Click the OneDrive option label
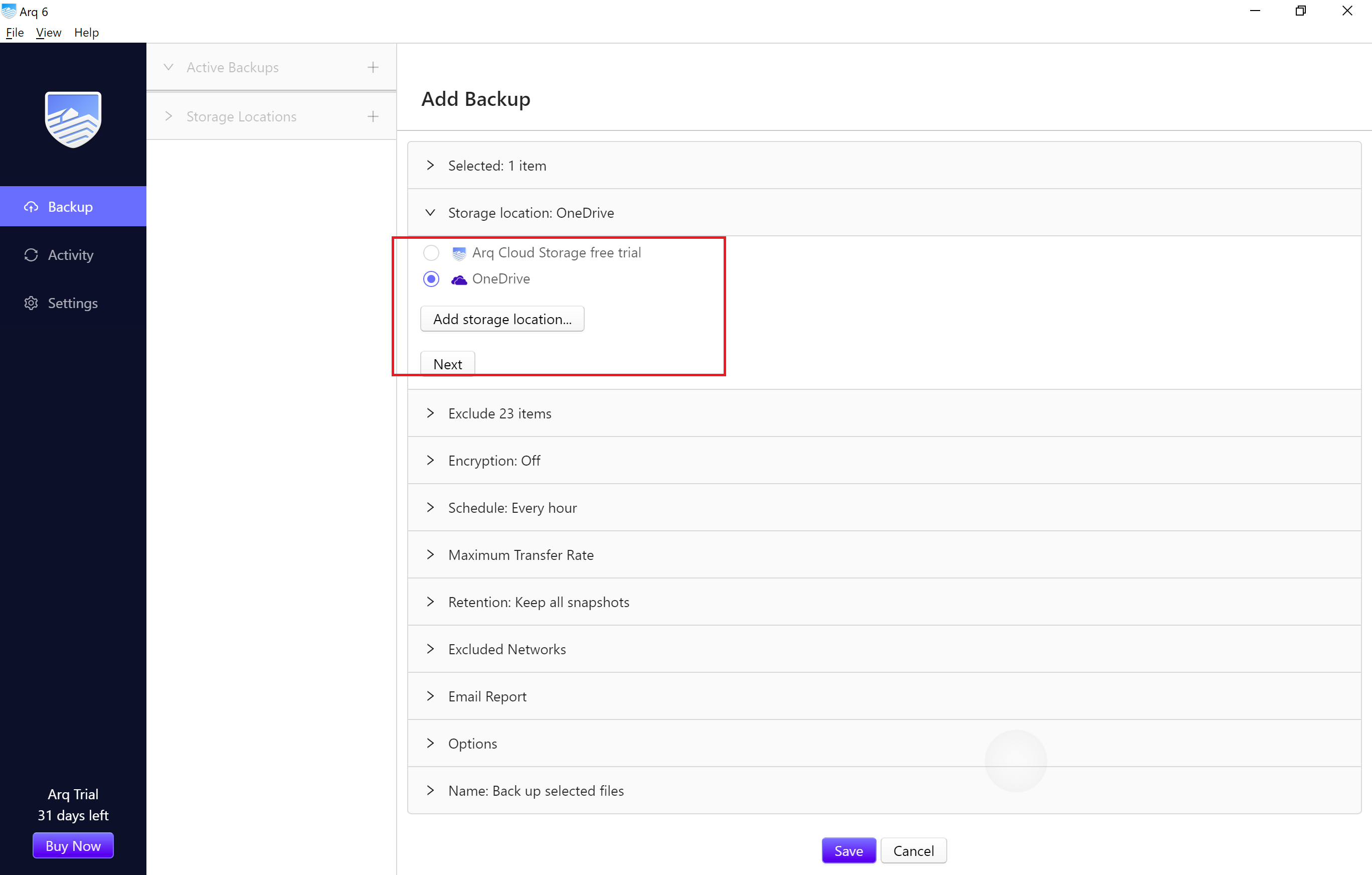Viewport: 1372px width, 875px height. (x=501, y=279)
